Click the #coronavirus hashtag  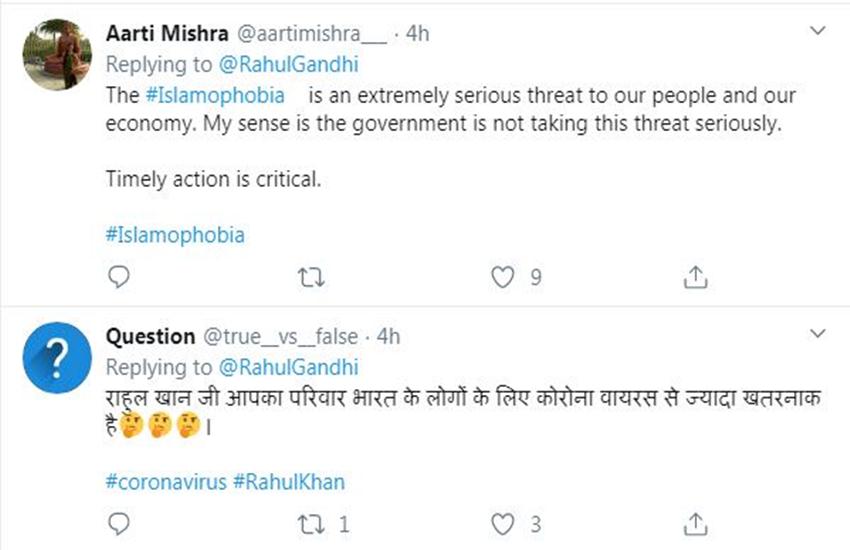point(166,481)
